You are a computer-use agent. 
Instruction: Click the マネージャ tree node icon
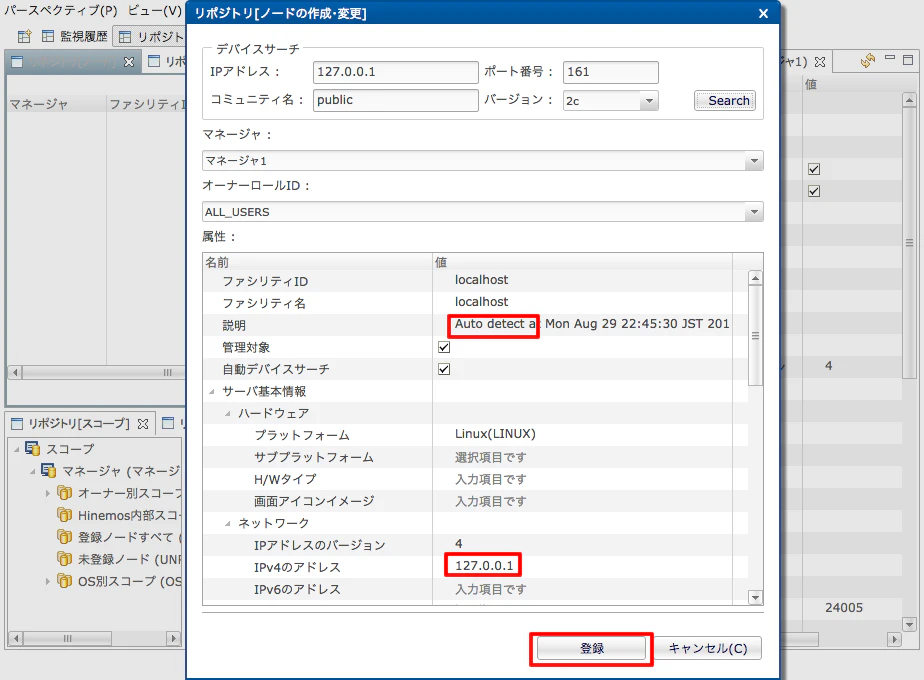[x=48, y=471]
